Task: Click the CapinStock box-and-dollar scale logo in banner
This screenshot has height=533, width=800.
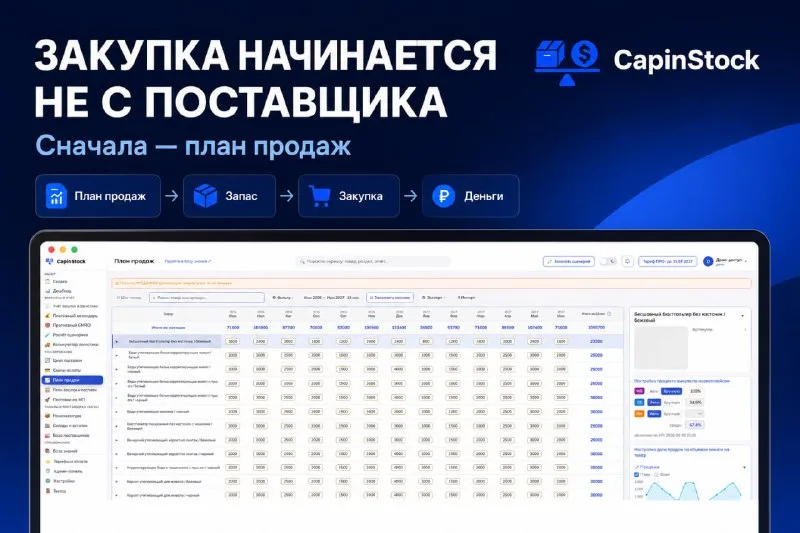Action: click(x=567, y=62)
